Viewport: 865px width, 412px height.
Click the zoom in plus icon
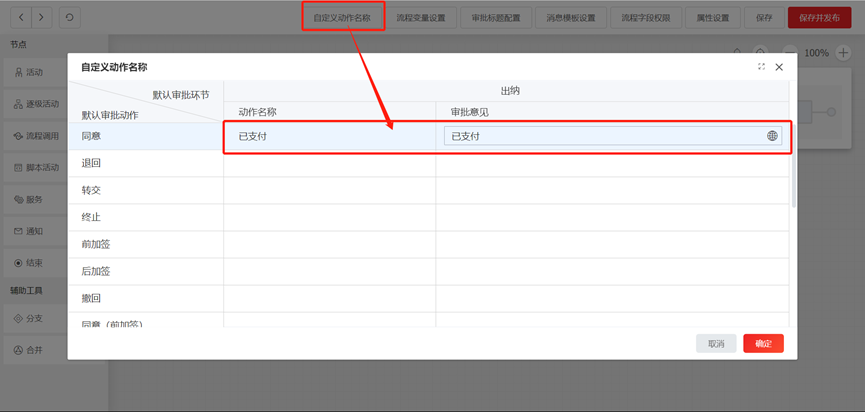(x=842, y=52)
